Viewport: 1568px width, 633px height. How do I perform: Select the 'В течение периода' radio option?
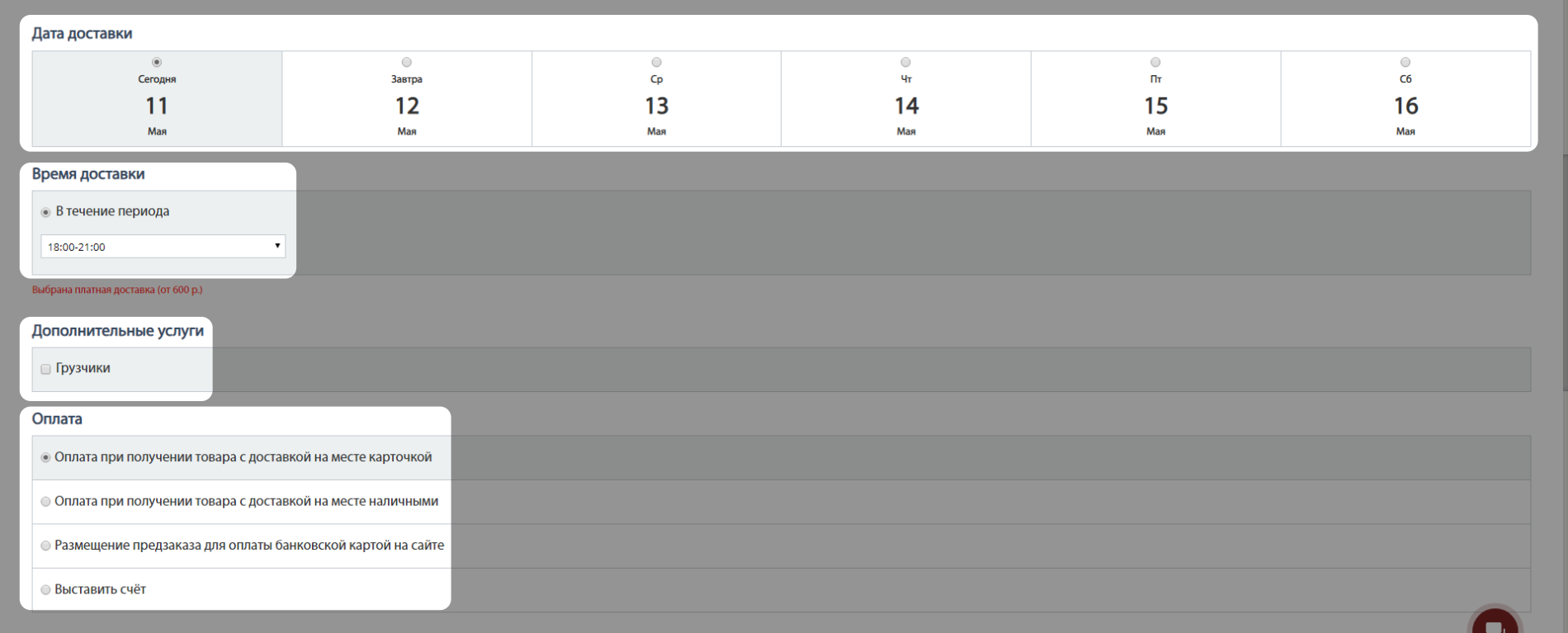46,212
